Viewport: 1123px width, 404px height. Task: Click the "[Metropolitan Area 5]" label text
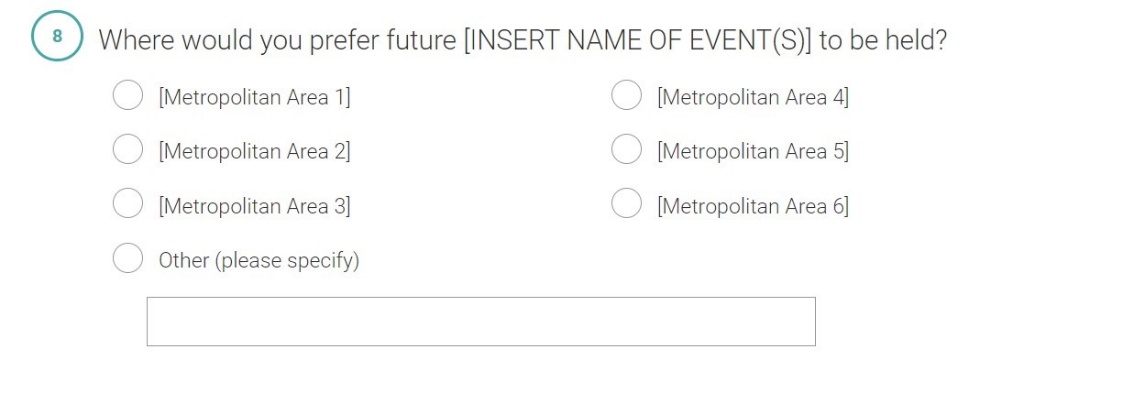pos(753,152)
